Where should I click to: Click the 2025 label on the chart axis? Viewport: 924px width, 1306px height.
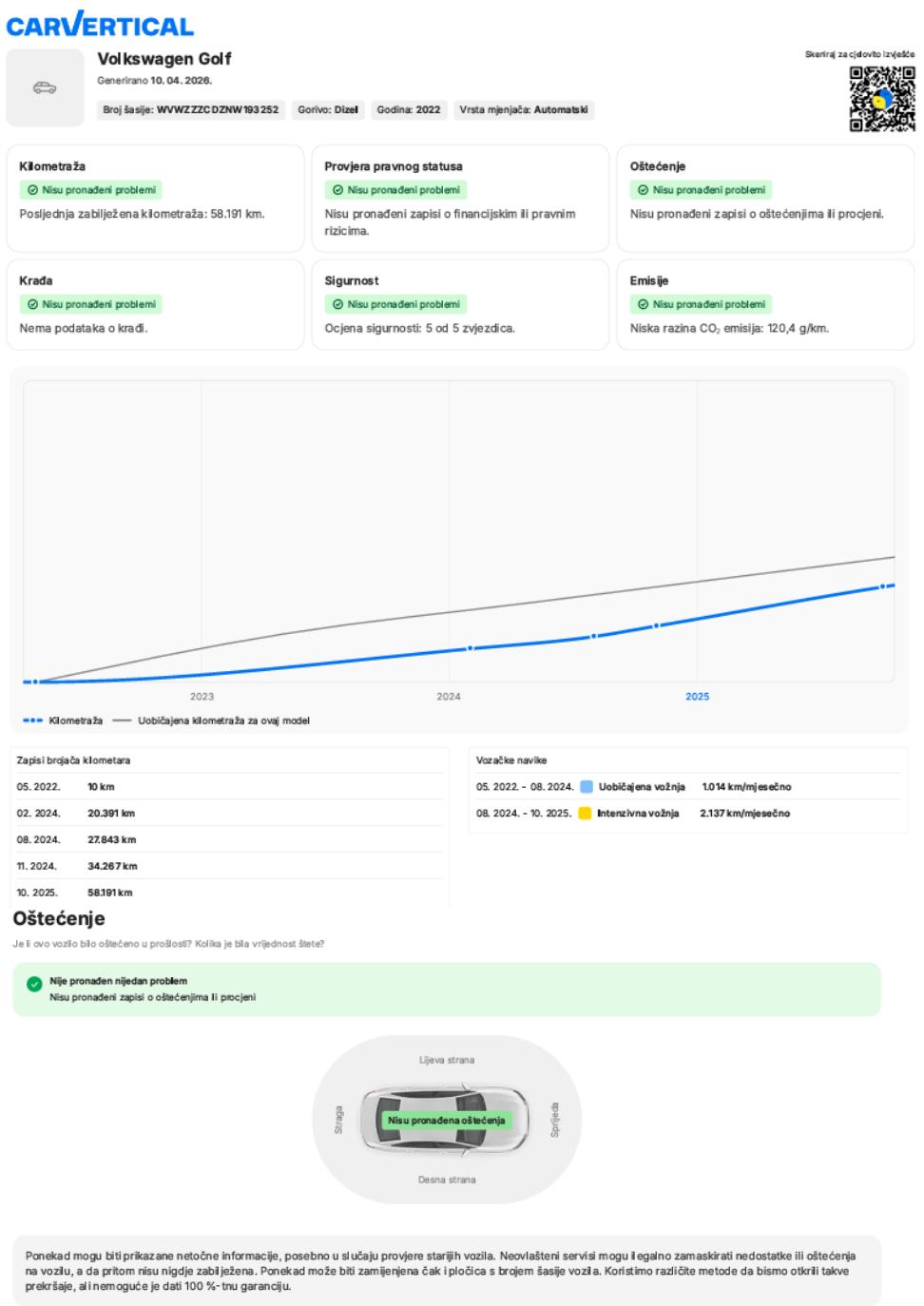697,697
